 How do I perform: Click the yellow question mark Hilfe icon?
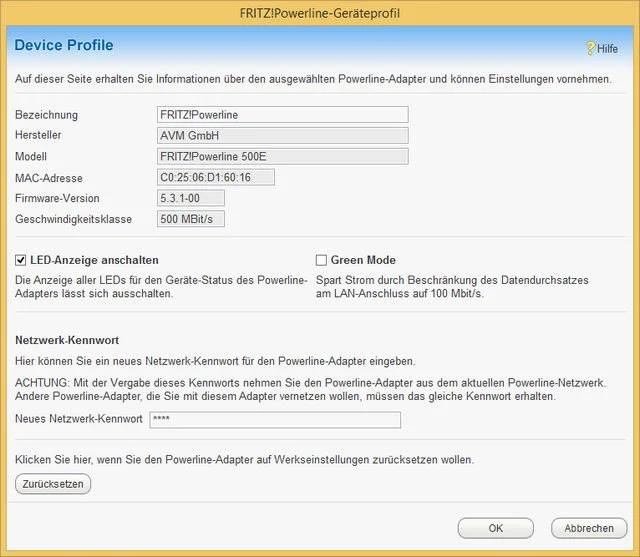[591, 49]
